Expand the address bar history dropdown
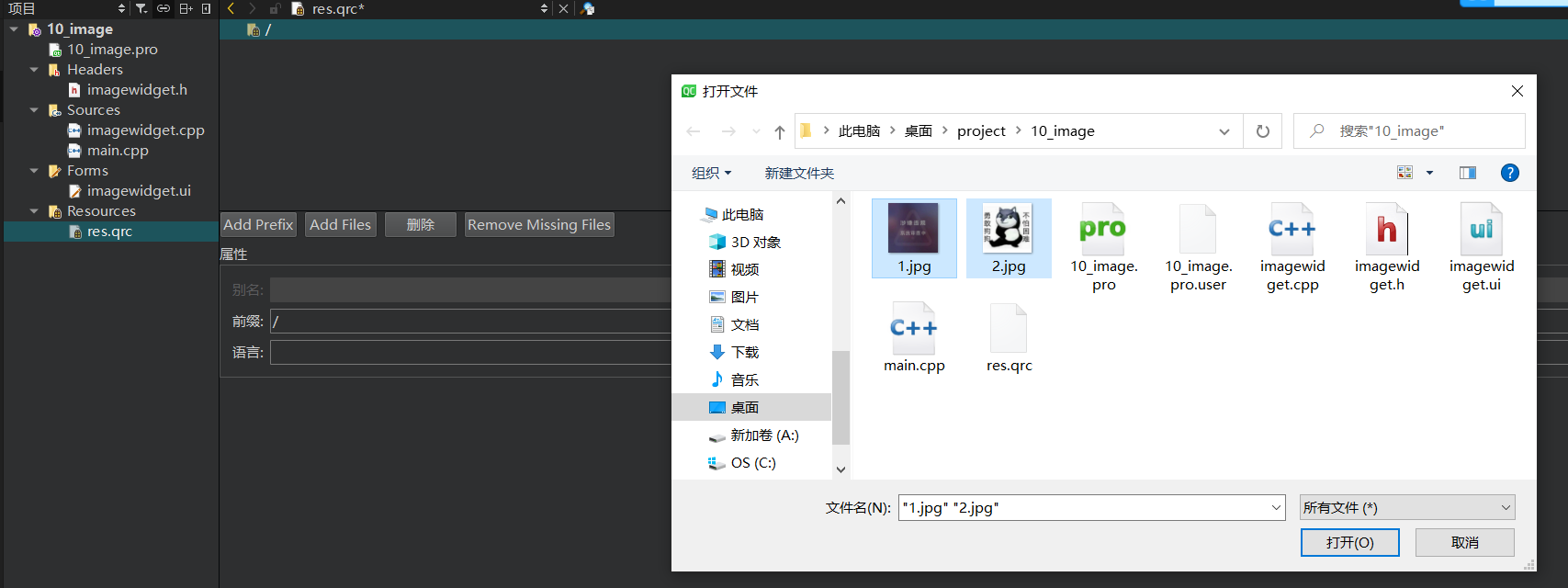 (x=1224, y=131)
